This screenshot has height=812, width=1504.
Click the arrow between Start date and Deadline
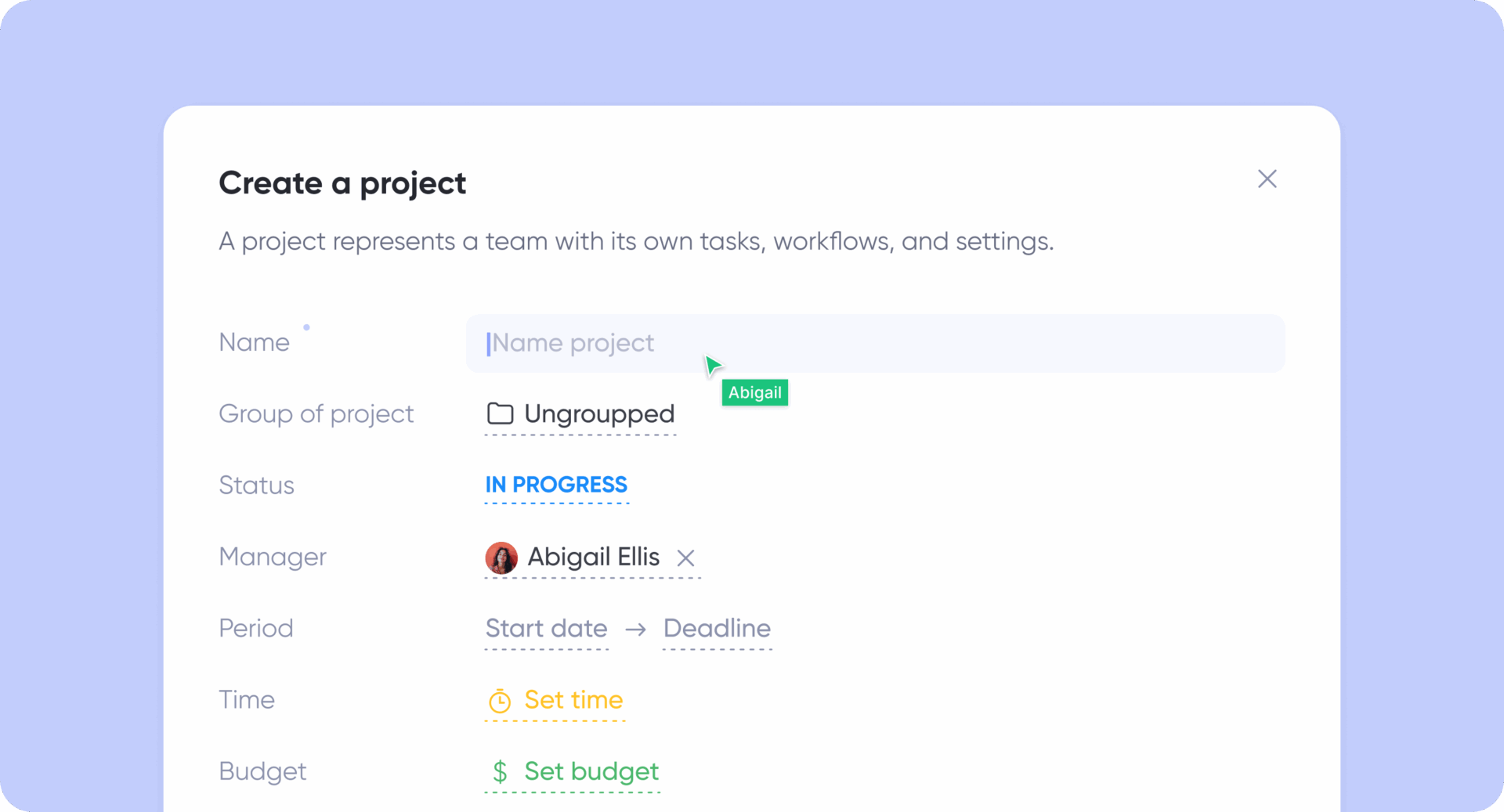[x=636, y=630]
